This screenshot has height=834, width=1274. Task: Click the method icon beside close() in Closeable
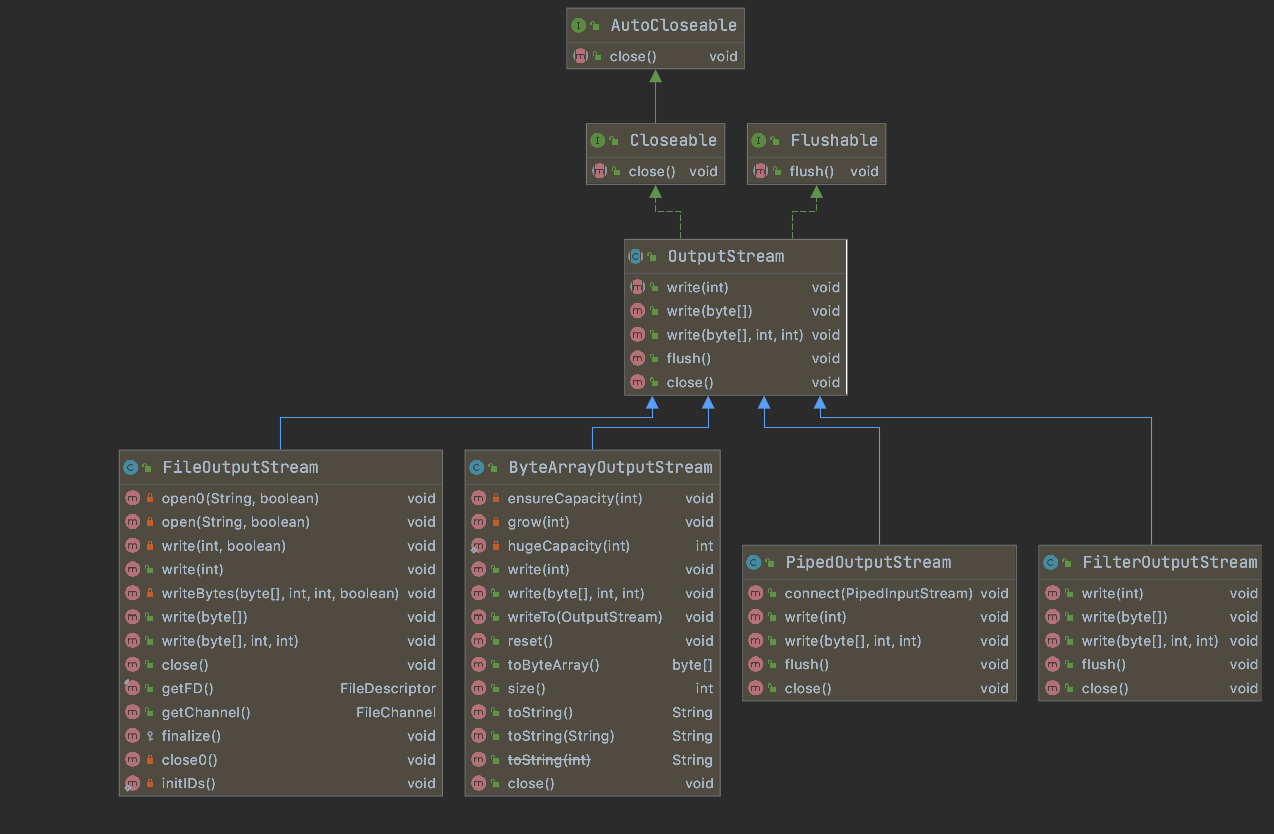pyautogui.click(x=600, y=171)
